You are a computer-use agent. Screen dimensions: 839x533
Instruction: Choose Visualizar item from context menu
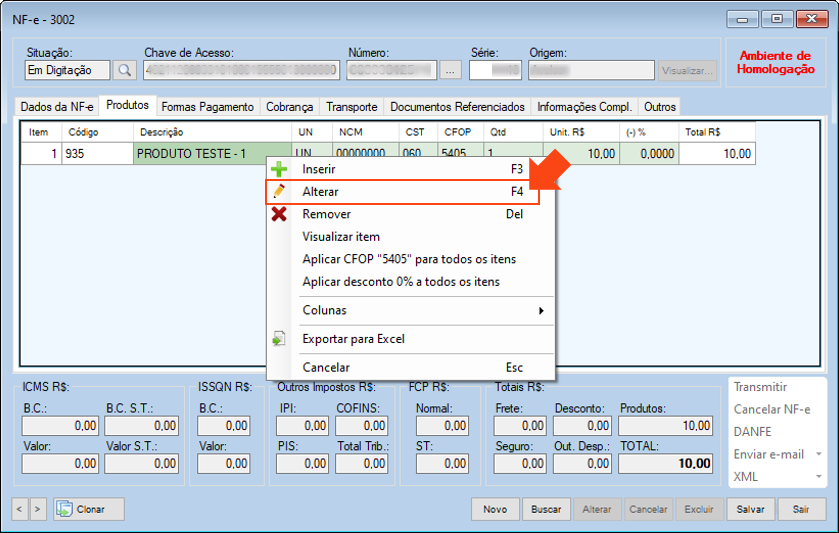click(341, 237)
